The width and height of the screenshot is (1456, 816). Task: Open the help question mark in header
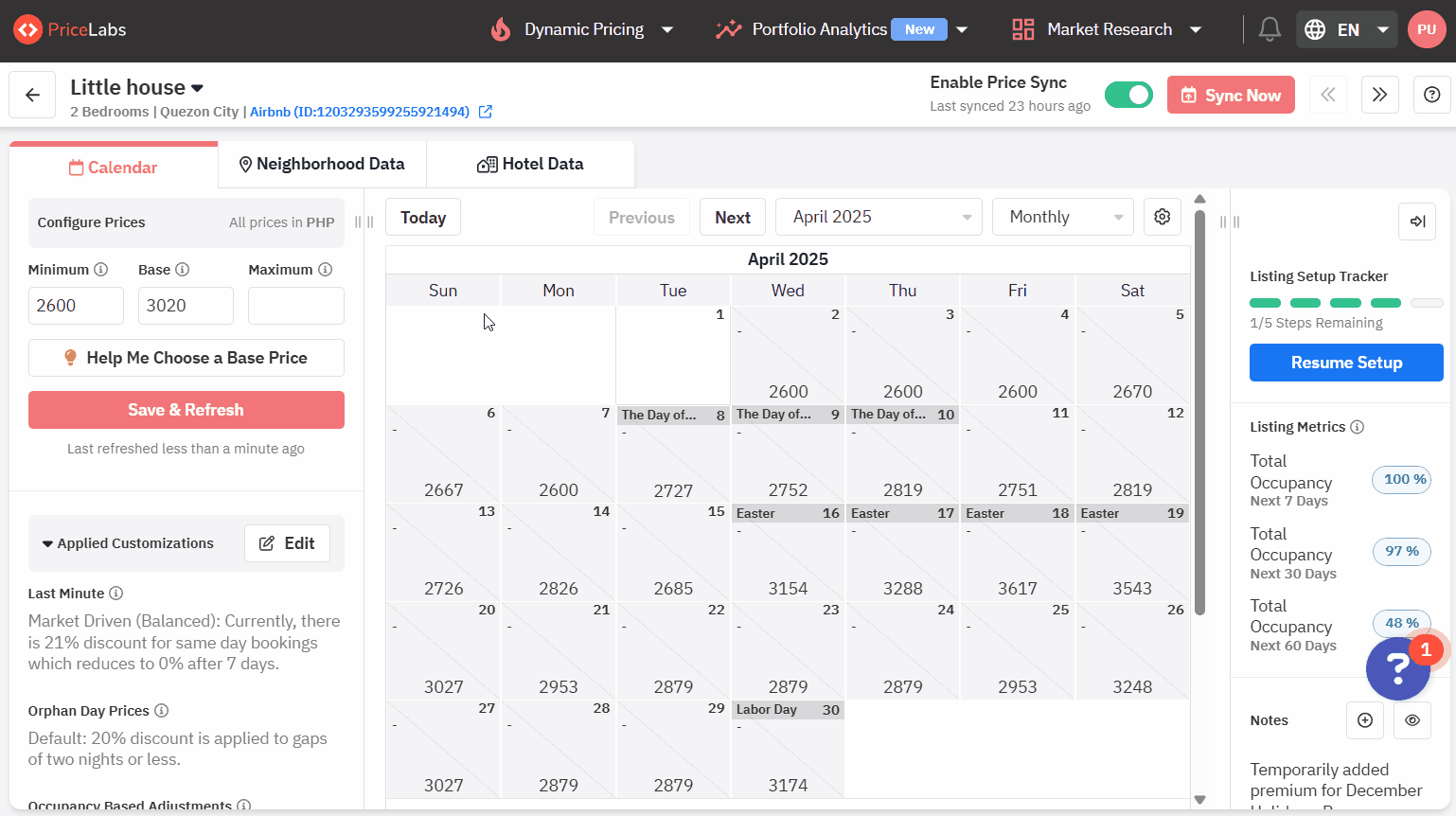tap(1432, 95)
